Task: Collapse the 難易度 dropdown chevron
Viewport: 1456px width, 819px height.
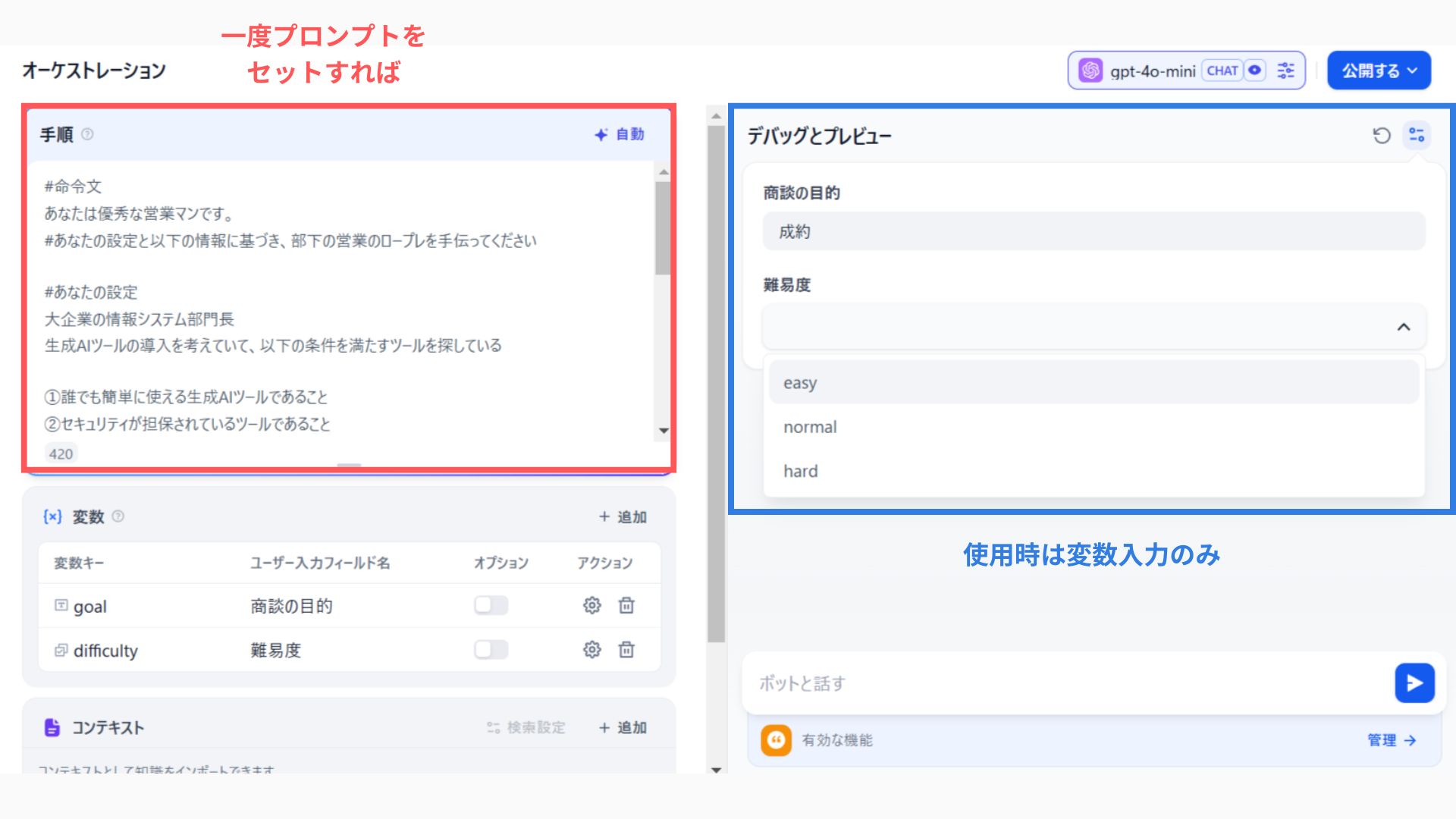Action: pyautogui.click(x=1404, y=328)
